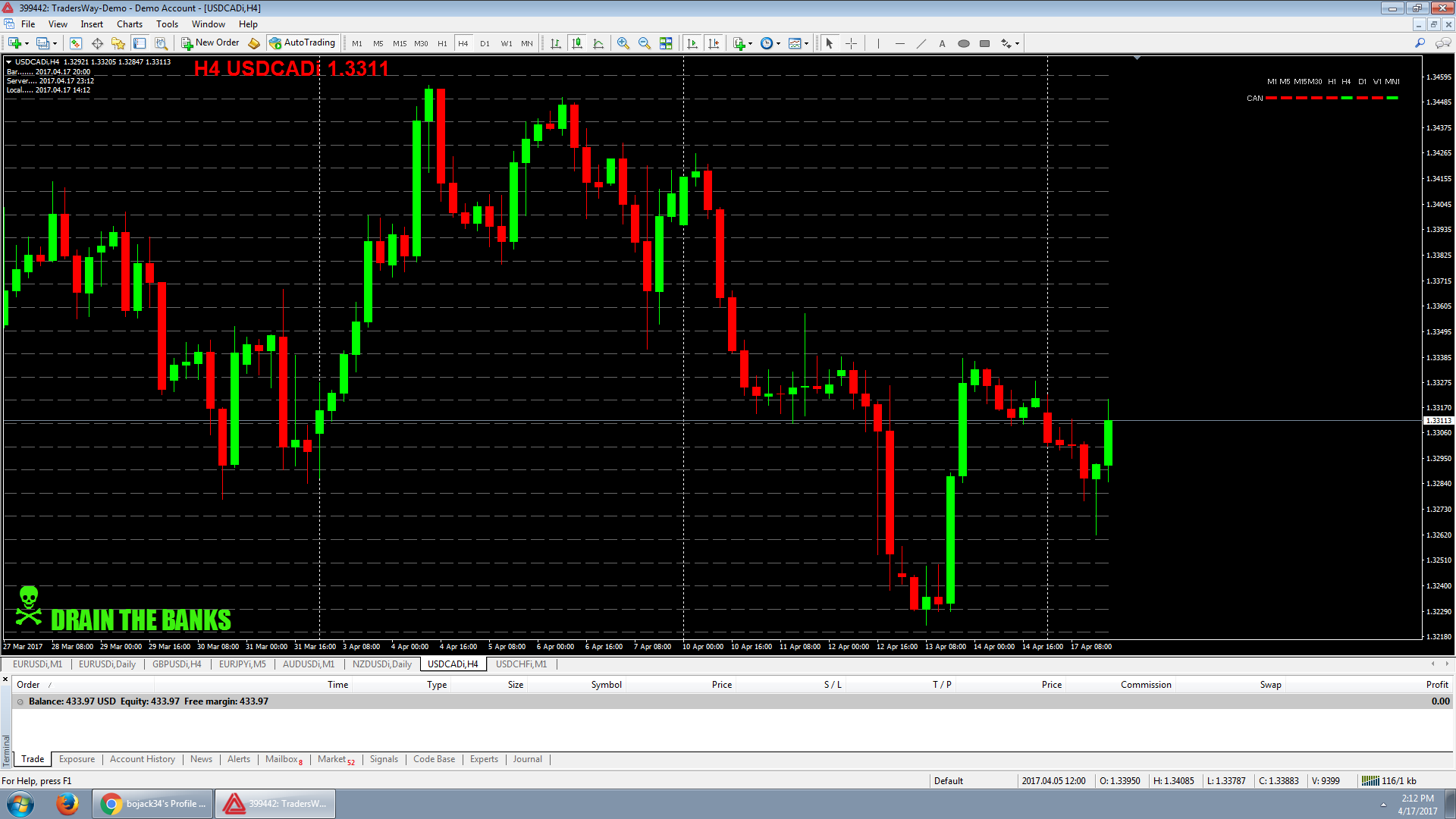Open the Account History terminal tab
The width and height of the screenshot is (1456, 819).
pos(142,759)
